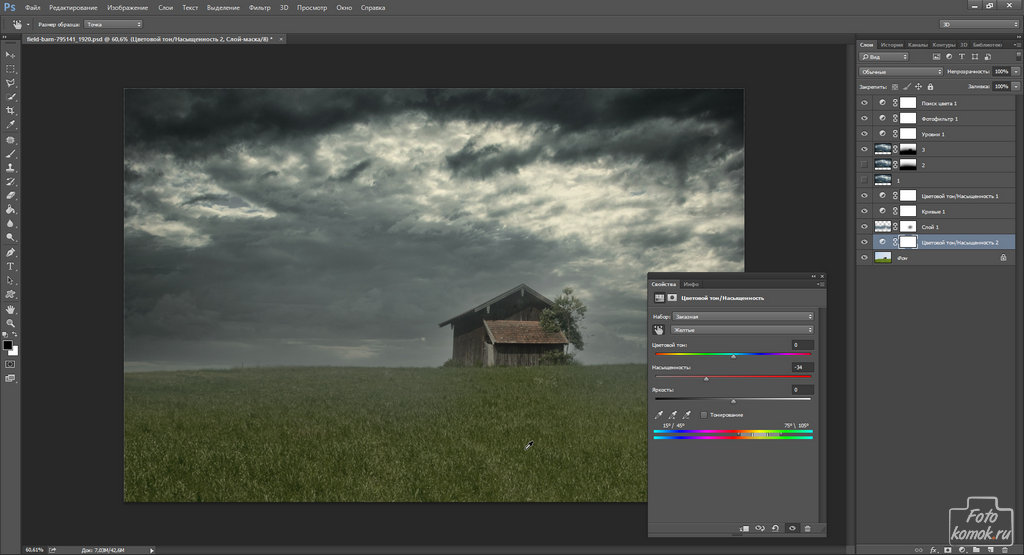Enable the Тонирование checkbox
The height and width of the screenshot is (555, 1024).
coord(703,415)
